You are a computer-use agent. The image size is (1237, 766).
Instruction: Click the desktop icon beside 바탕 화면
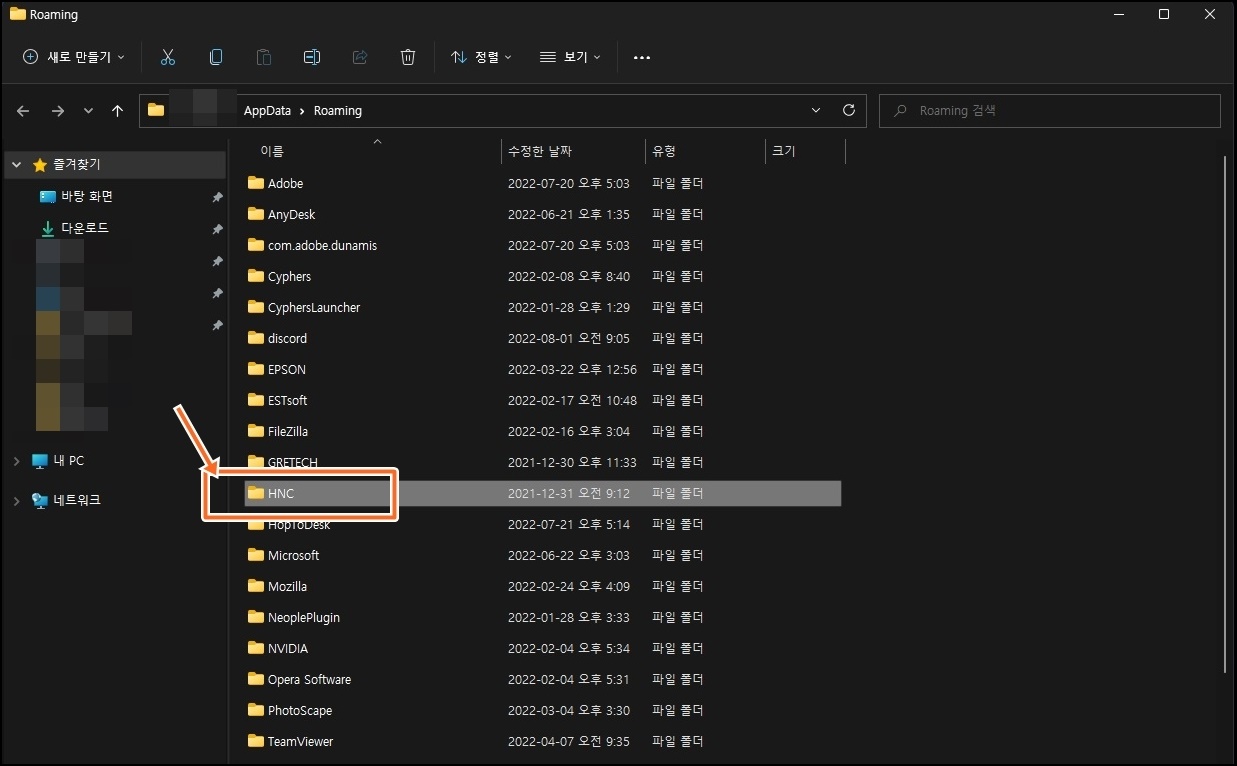pos(47,197)
